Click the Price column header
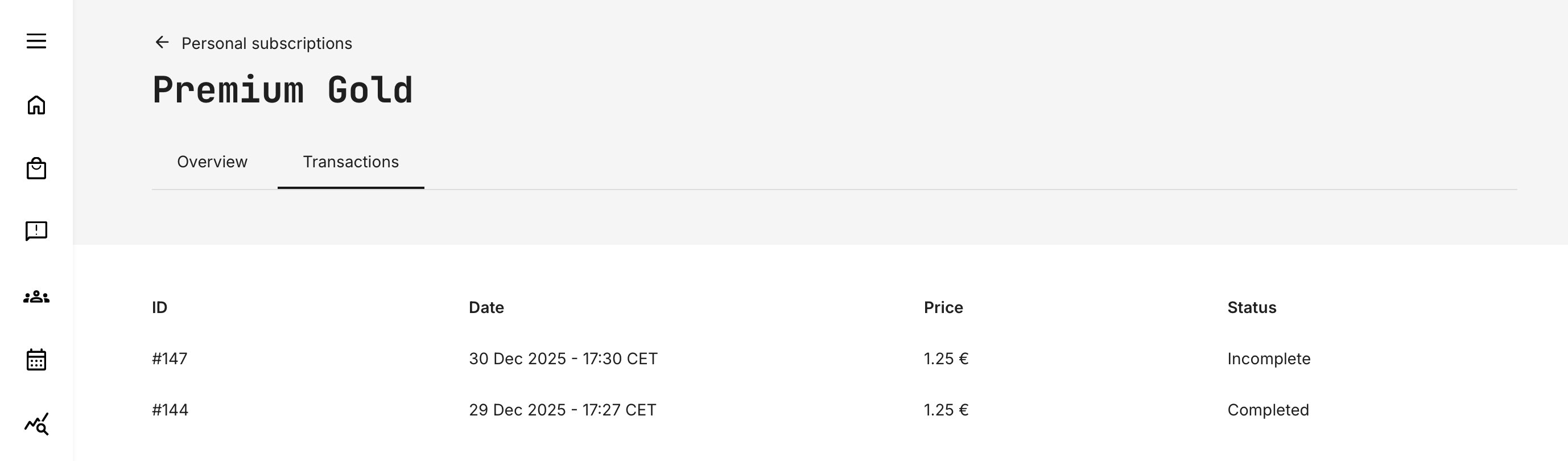The width and height of the screenshot is (1568, 461). [943, 307]
